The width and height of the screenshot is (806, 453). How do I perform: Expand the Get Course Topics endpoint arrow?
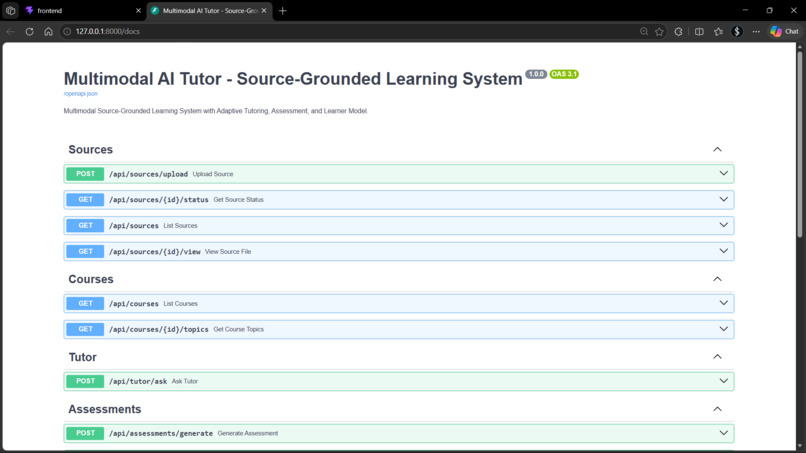click(x=723, y=329)
